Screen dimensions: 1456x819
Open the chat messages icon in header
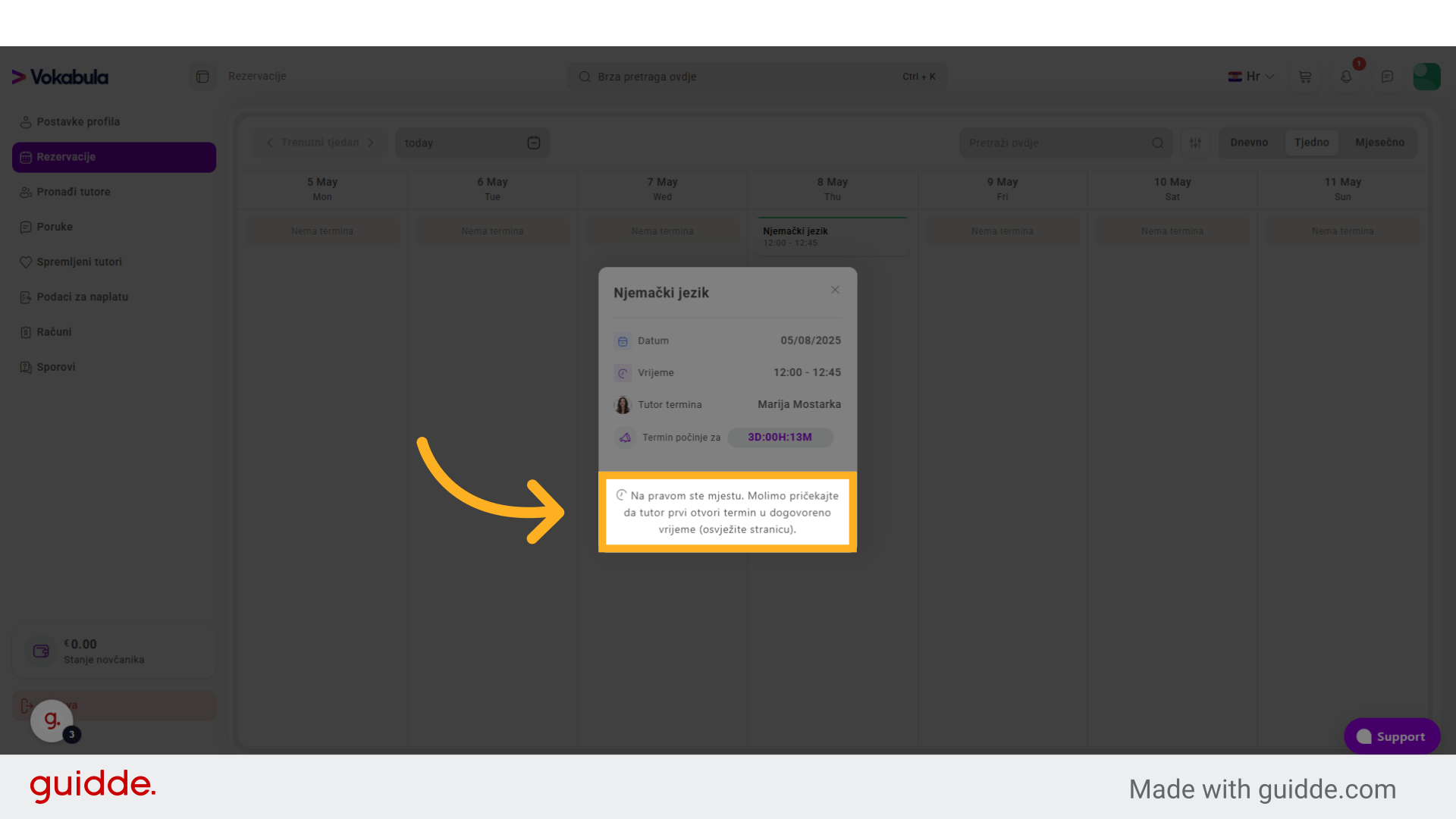[x=1387, y=77]
